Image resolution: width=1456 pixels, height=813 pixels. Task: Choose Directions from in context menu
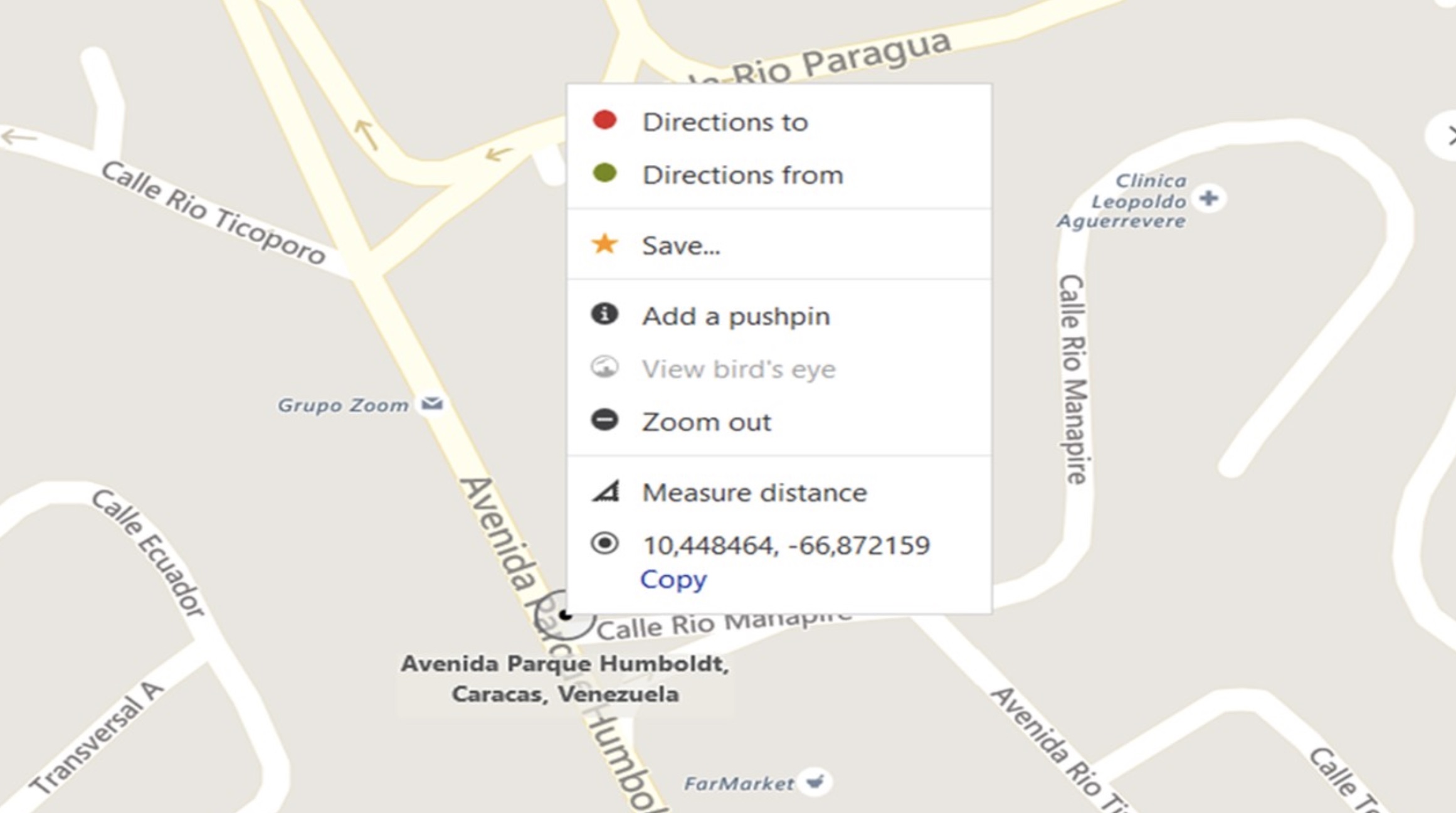click(742, 175)
